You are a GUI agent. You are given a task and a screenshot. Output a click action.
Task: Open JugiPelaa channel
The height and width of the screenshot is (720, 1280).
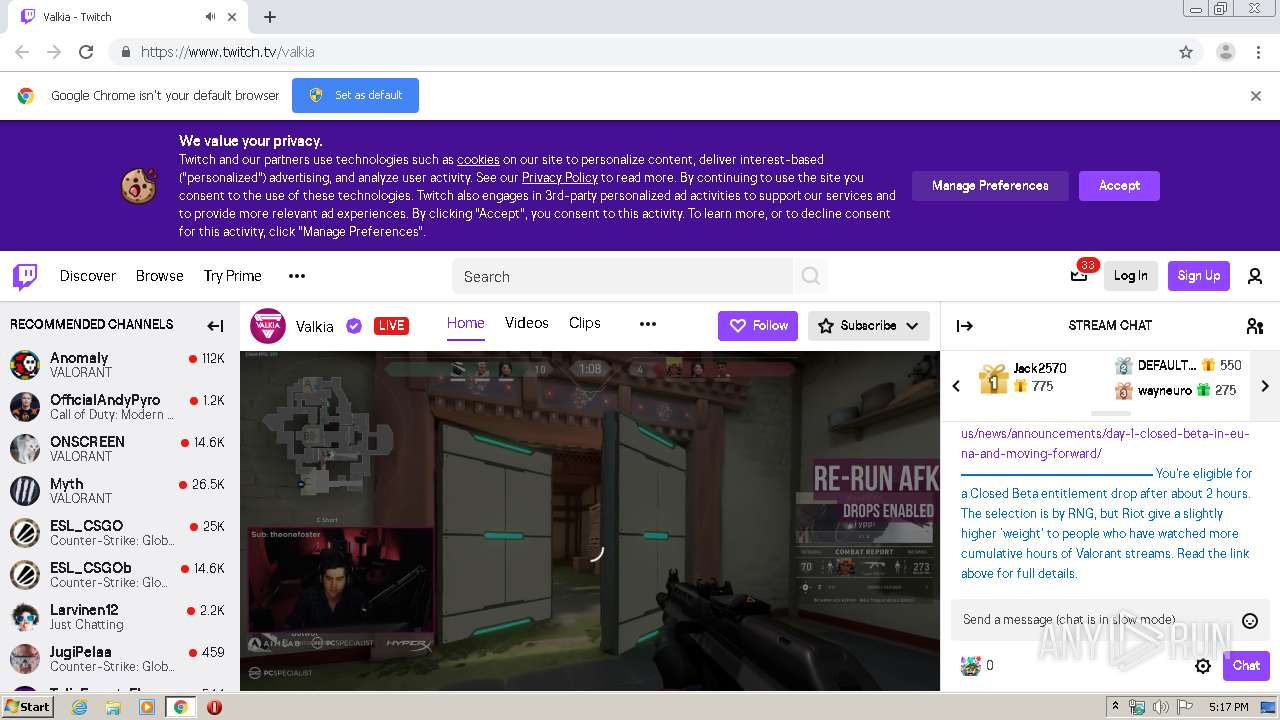coord(119,659)
